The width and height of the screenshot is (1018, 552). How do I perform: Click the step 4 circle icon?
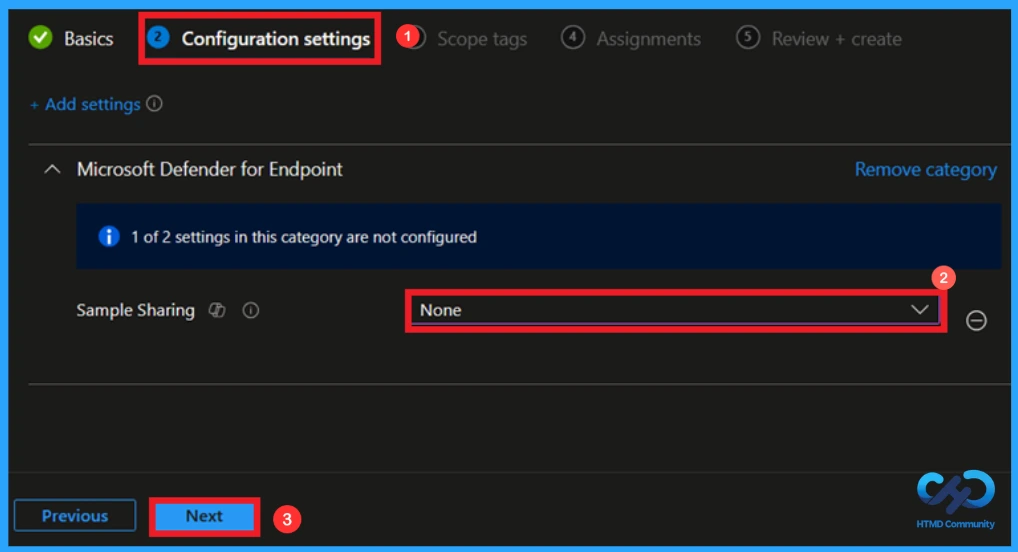coord(573,37)
